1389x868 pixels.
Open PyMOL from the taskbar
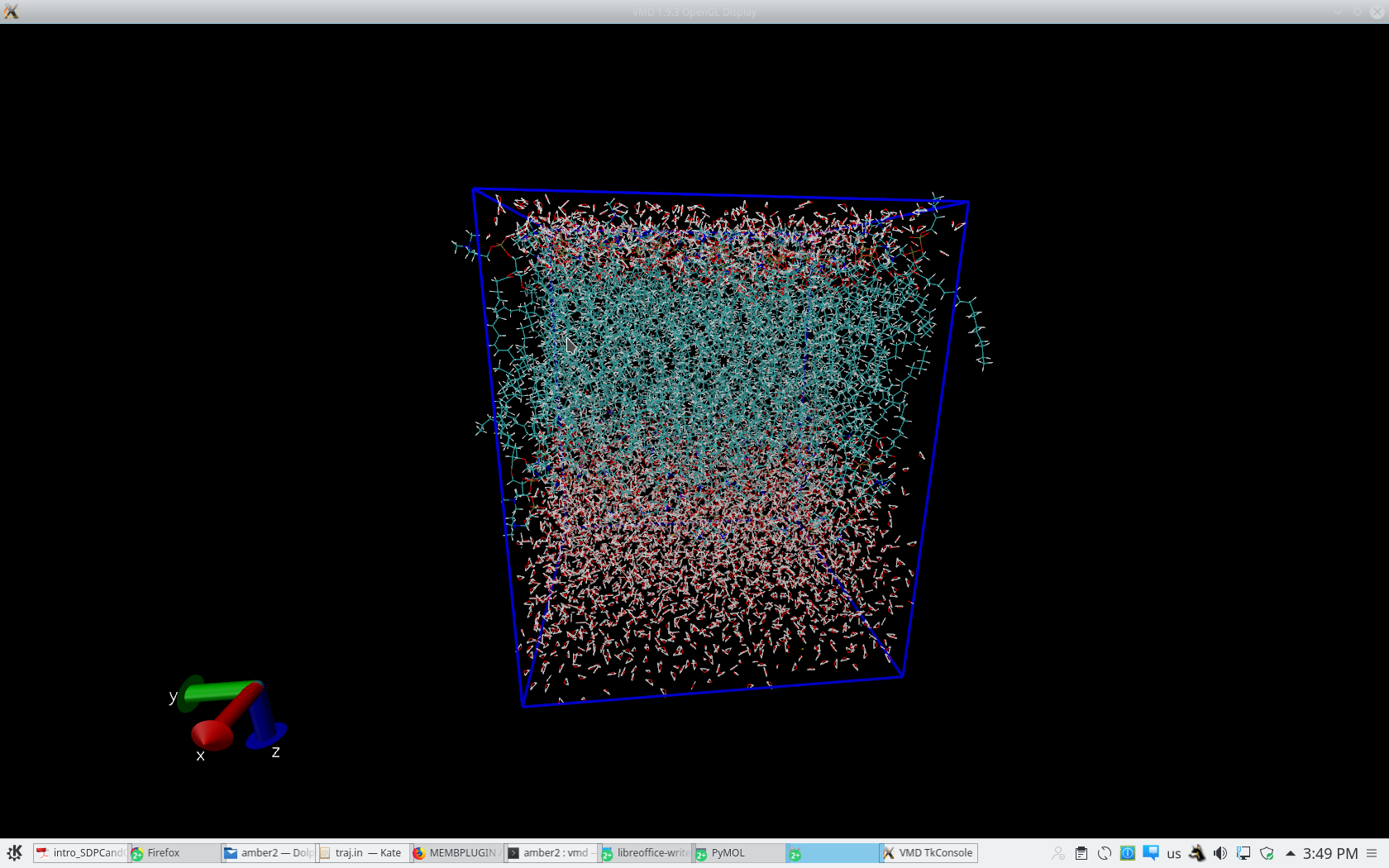738,853
